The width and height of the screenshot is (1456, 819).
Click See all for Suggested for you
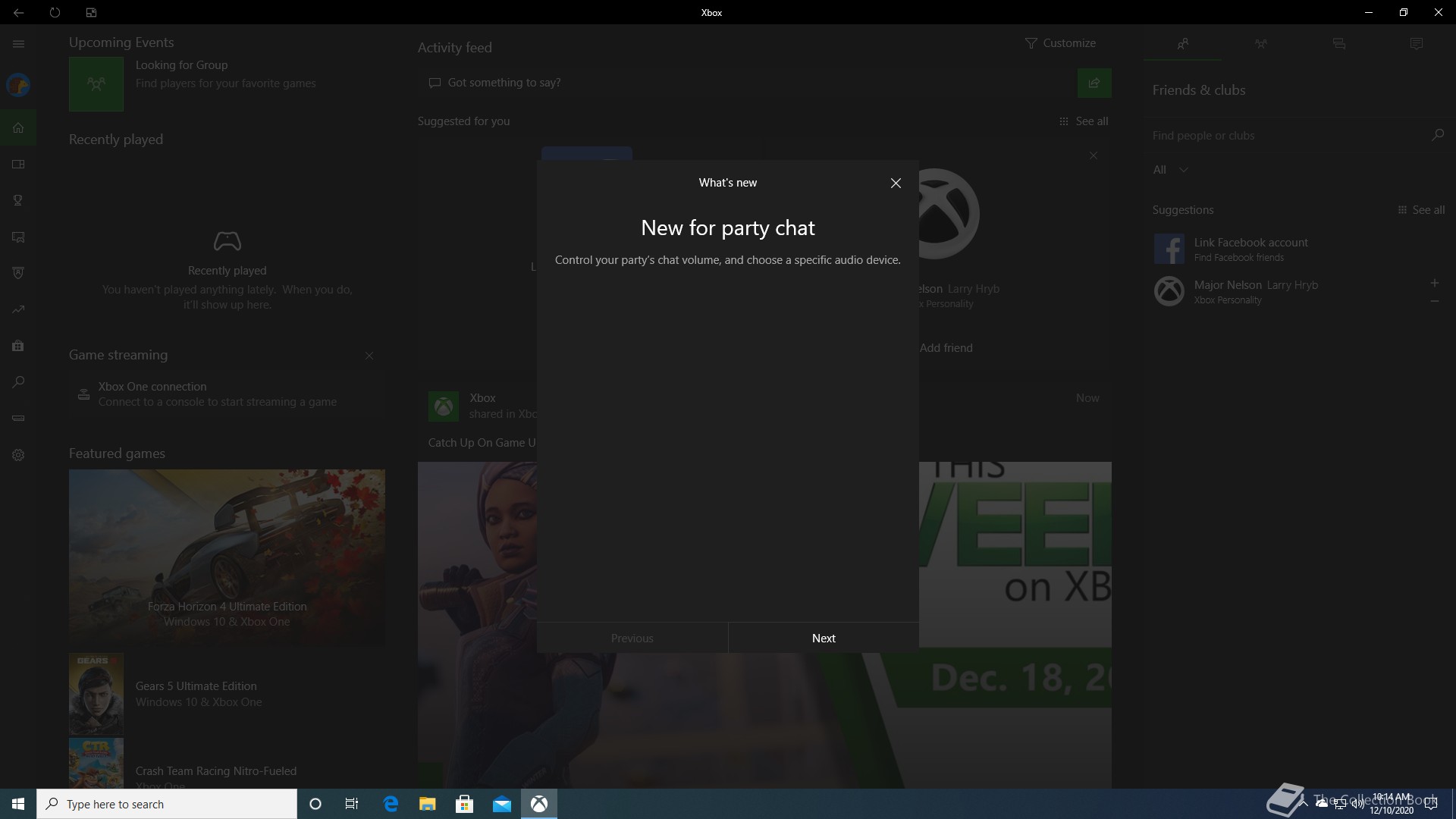1084,121
